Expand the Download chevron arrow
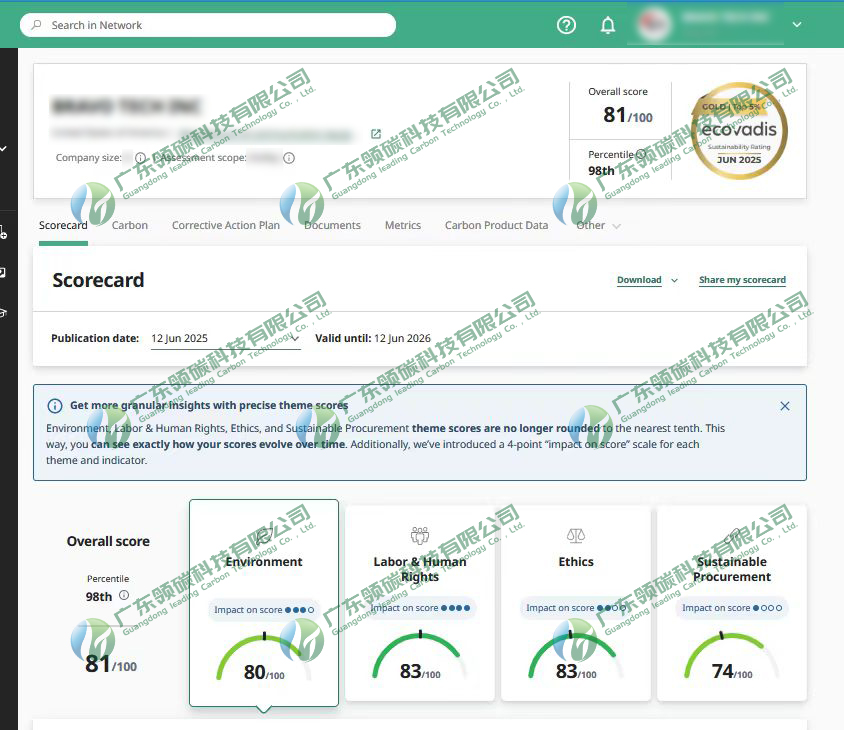Viewport: 844px width, 730px height. 674,280
